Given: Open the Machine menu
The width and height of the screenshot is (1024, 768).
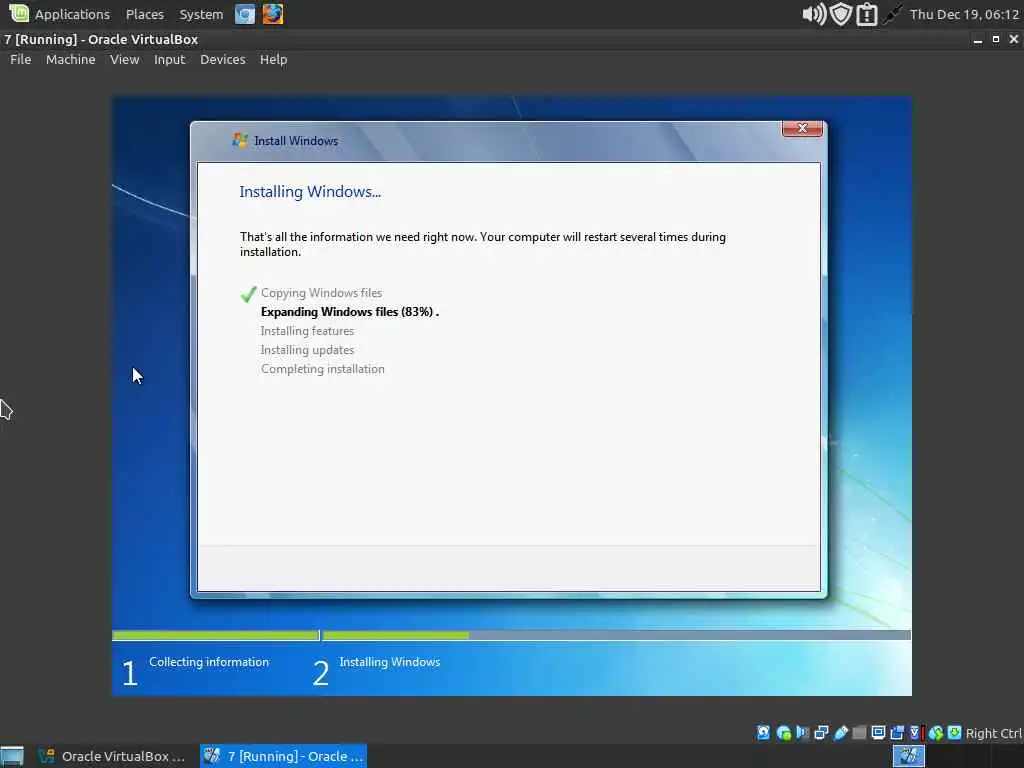Looking at the screenshot, I should [x=71, y=59].
